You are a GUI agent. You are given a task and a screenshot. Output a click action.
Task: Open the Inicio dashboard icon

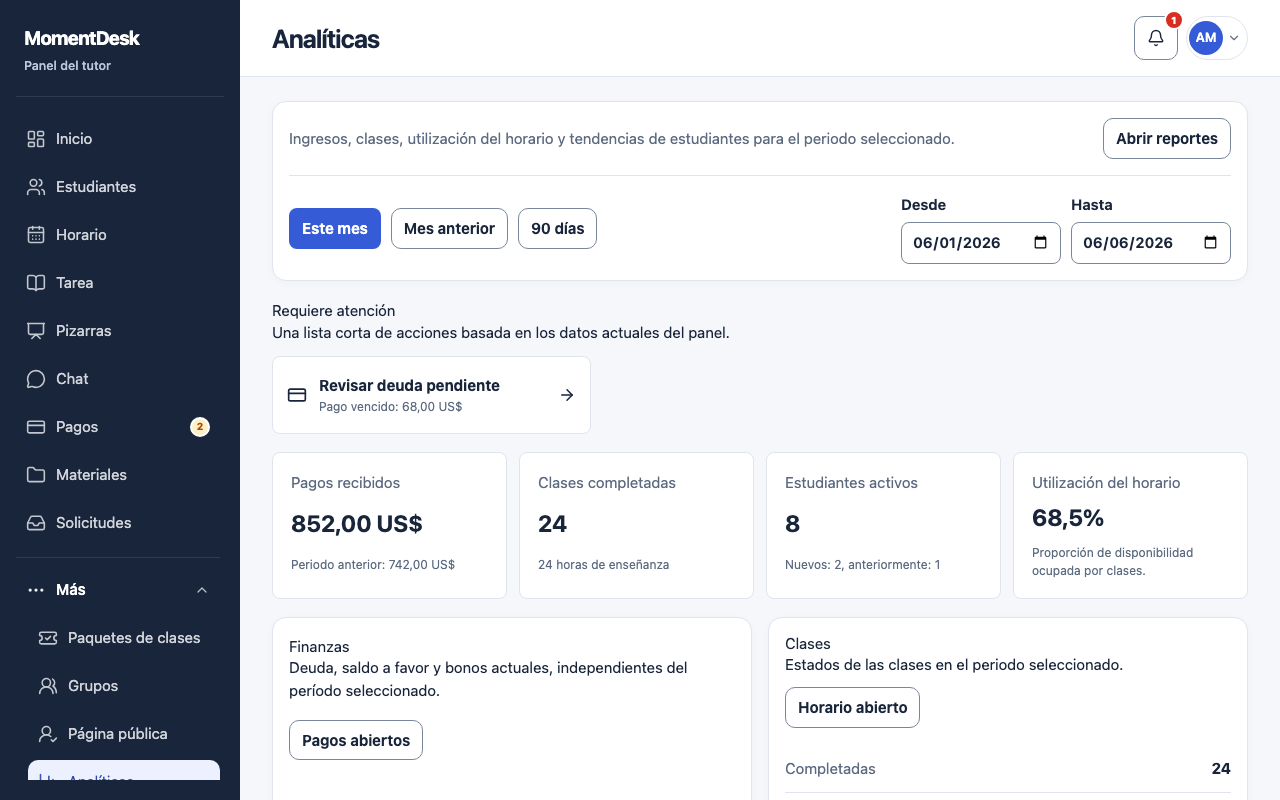pos(36,139)
